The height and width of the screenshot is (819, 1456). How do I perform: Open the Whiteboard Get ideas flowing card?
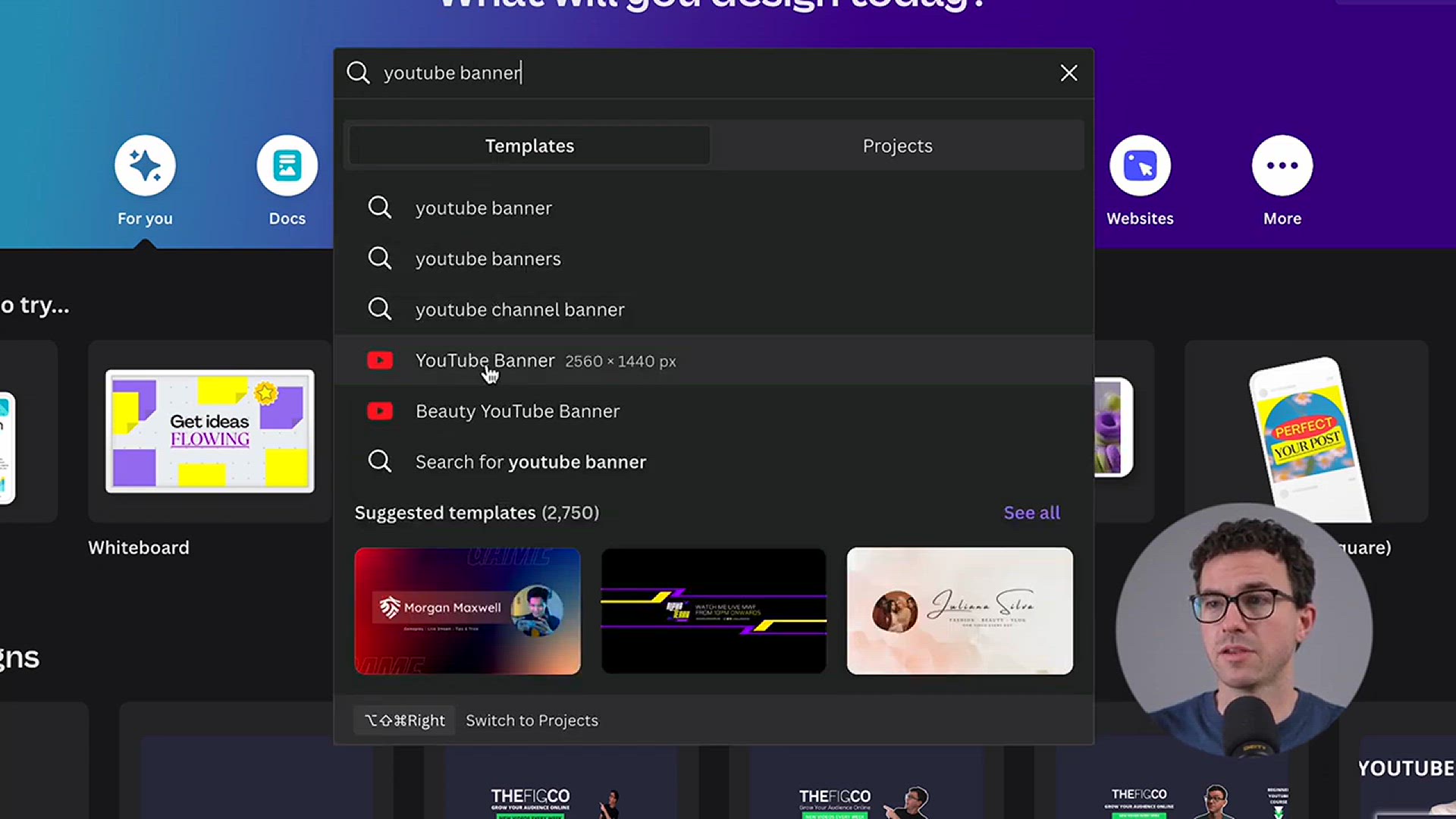pyautogui.click(x=209, y=431)
